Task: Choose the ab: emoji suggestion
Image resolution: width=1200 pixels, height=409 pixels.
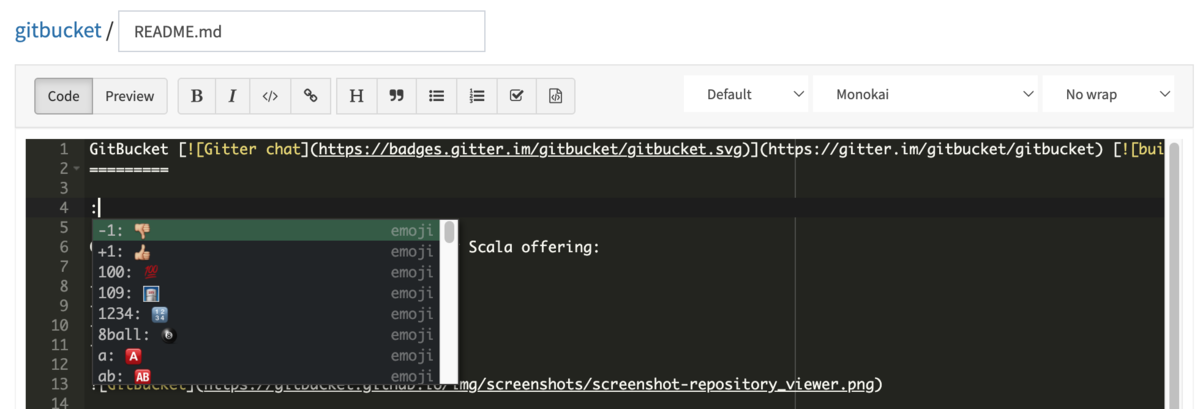Action: click(266, 376)
